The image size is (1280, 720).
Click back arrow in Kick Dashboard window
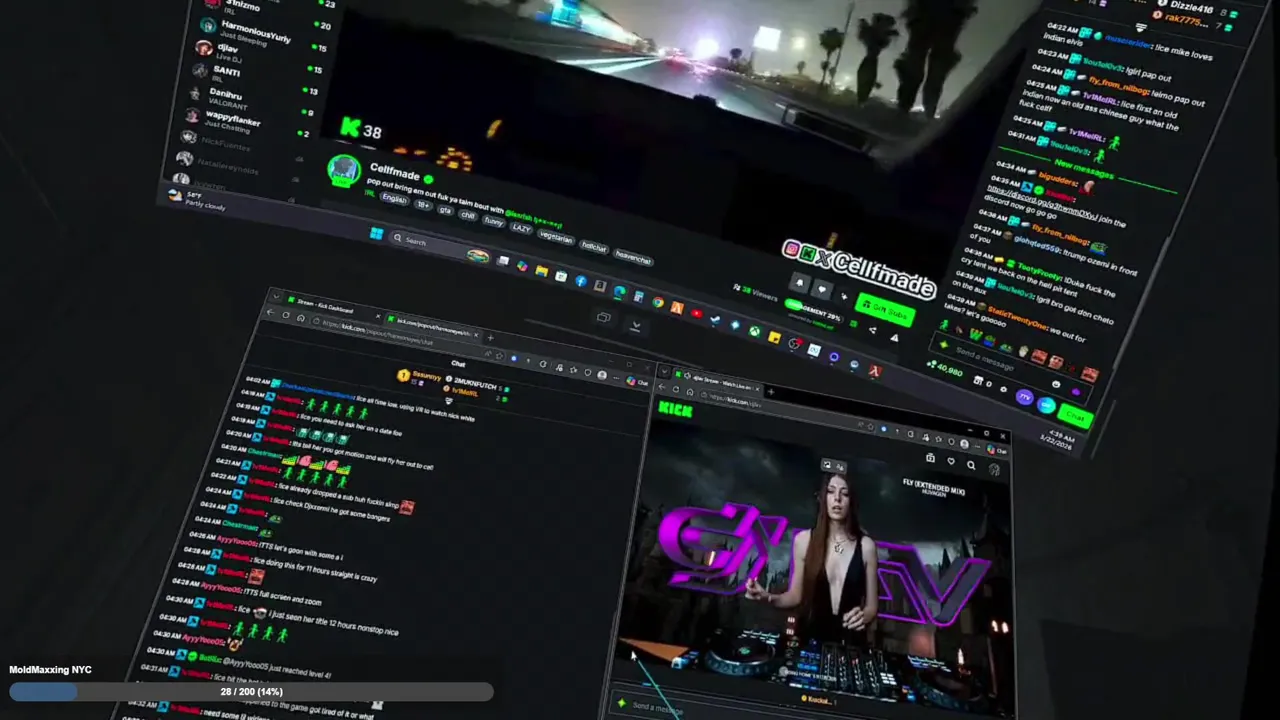pos(270,312)
